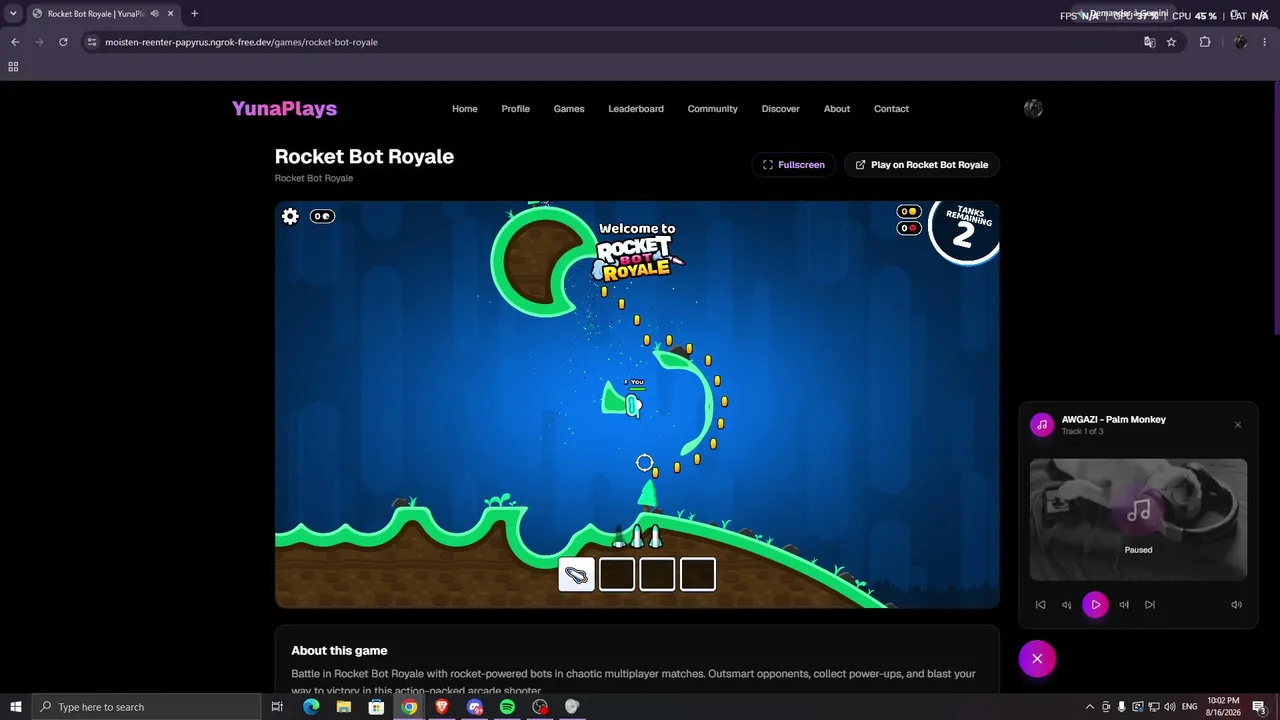Navigate to Games
Viewport: 1280px width, 720px height.
click(569, 109)
